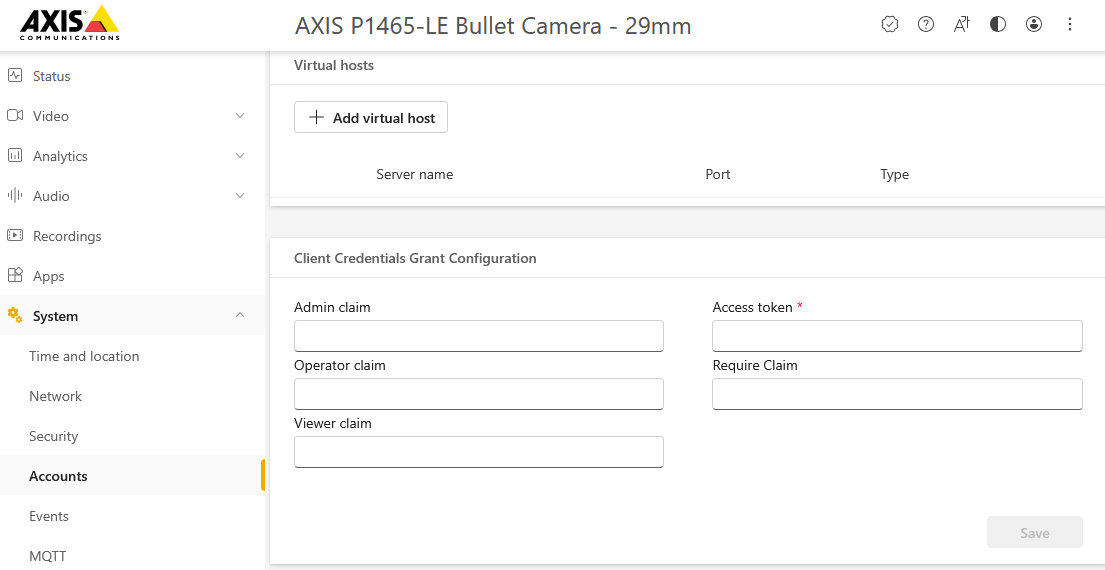This screenshot has width=1105, height=570.
Task: Select the Accounts menu item
Action: click(132, 476)
